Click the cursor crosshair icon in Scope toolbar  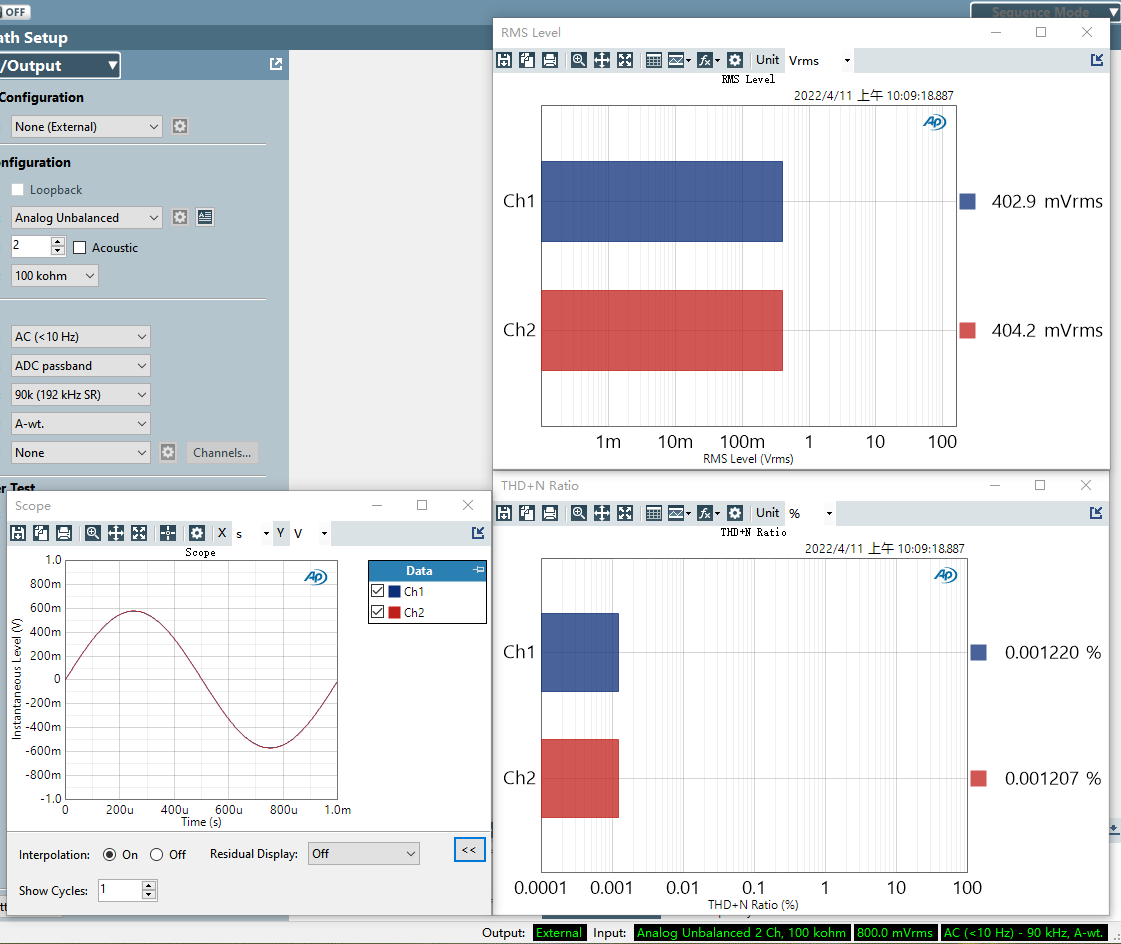pyautogui.click(x=168, y=533)
